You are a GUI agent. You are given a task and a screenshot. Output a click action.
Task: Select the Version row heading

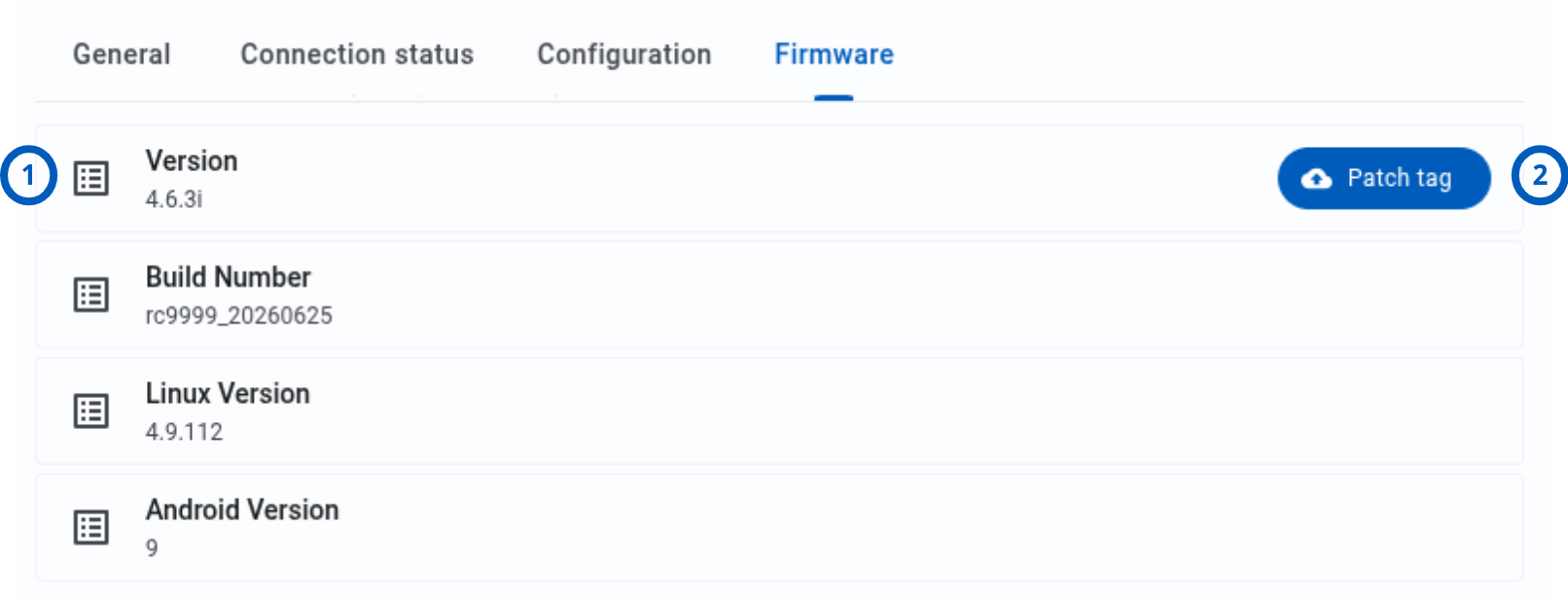192,160
